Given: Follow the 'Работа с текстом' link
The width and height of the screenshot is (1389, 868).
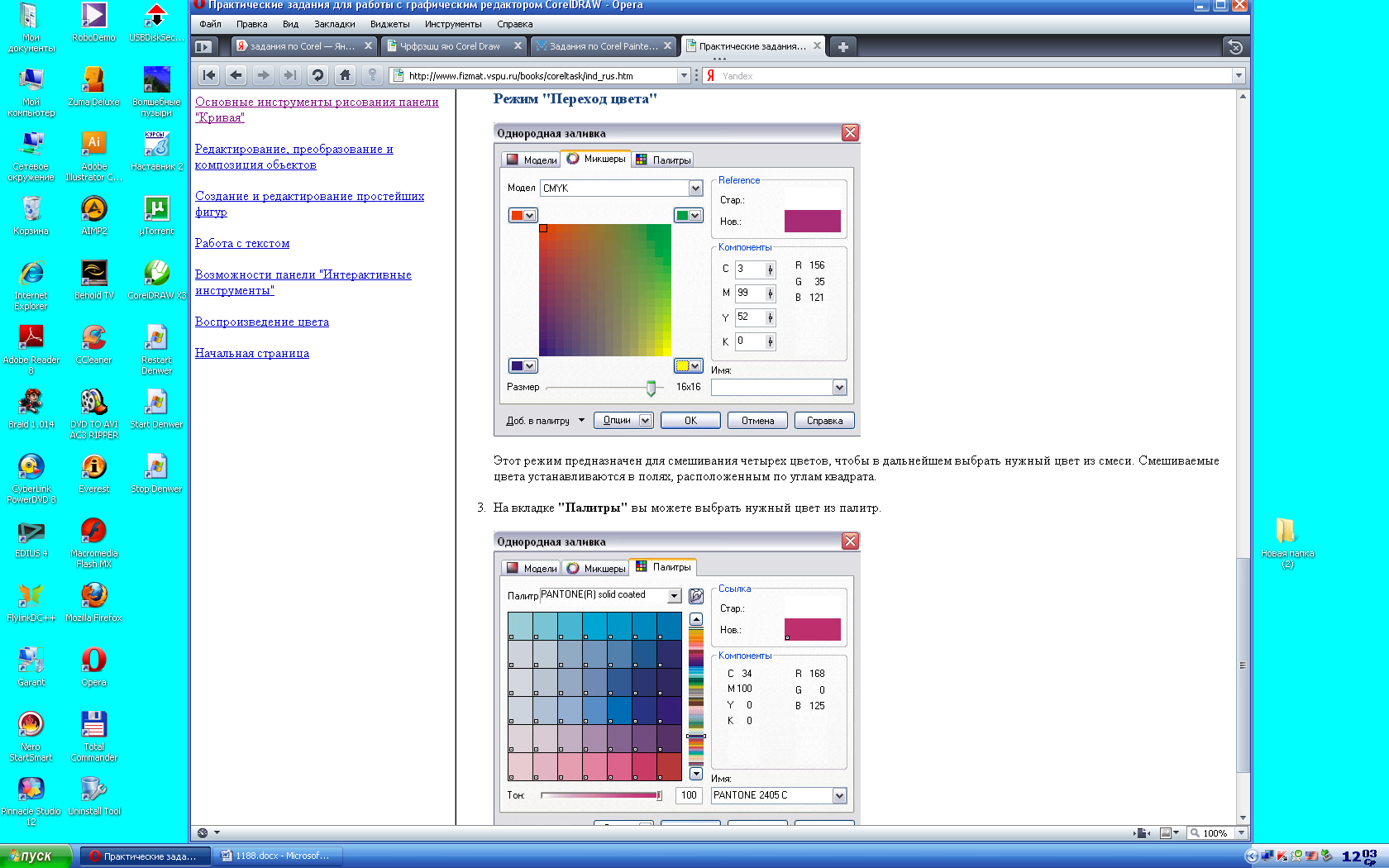Looking at the screenshot, I should coord(242,243).
